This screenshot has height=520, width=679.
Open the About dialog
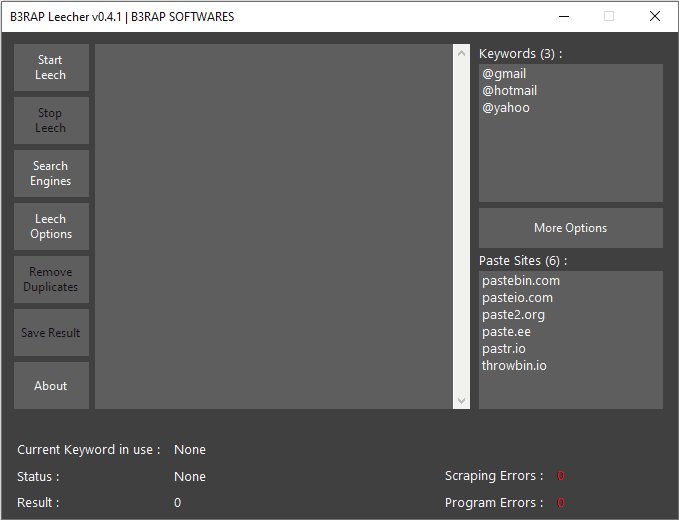coord(51,385)
